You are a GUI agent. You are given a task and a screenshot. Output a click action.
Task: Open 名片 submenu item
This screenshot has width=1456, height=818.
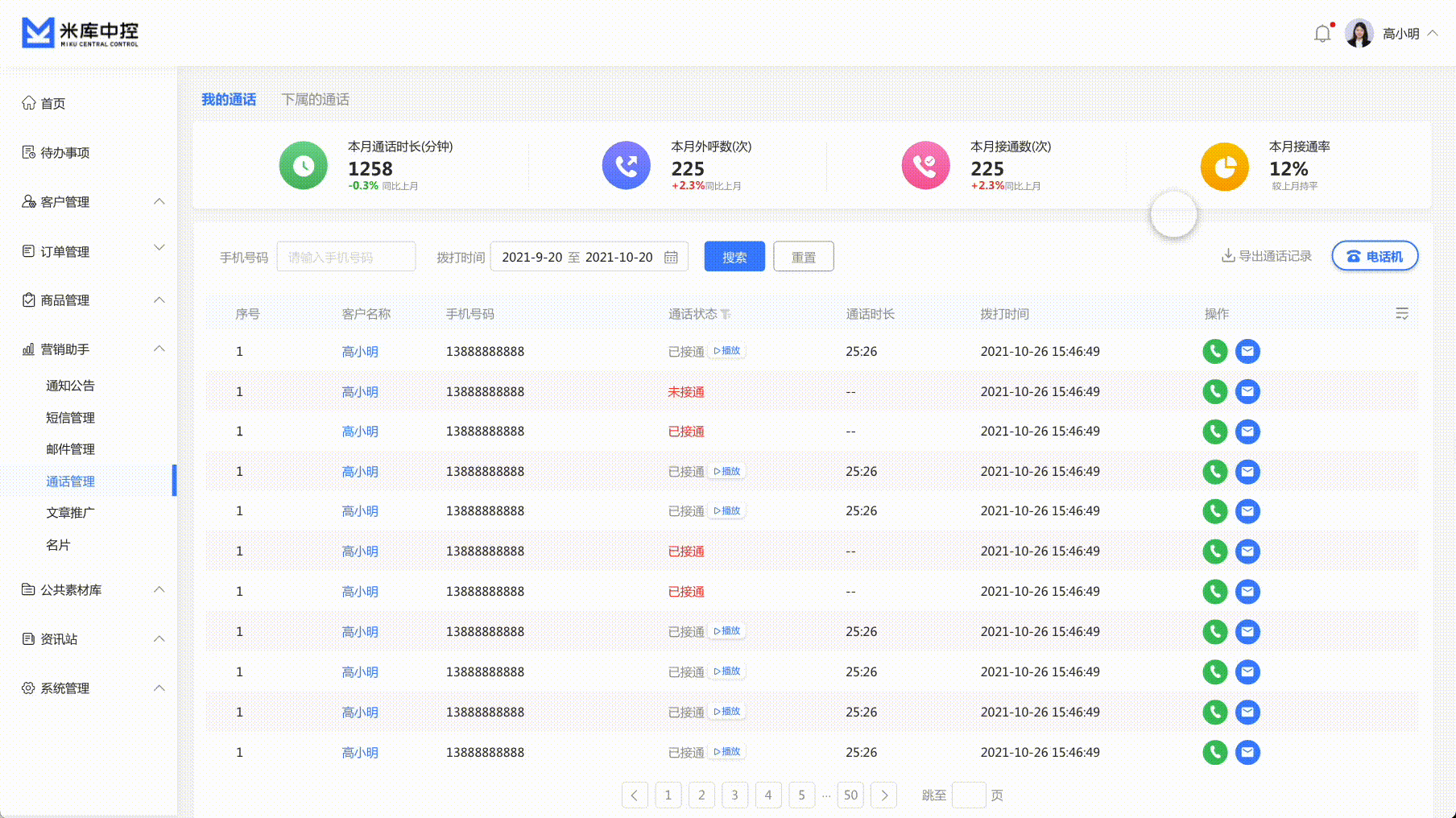click(x=58, y=545)
